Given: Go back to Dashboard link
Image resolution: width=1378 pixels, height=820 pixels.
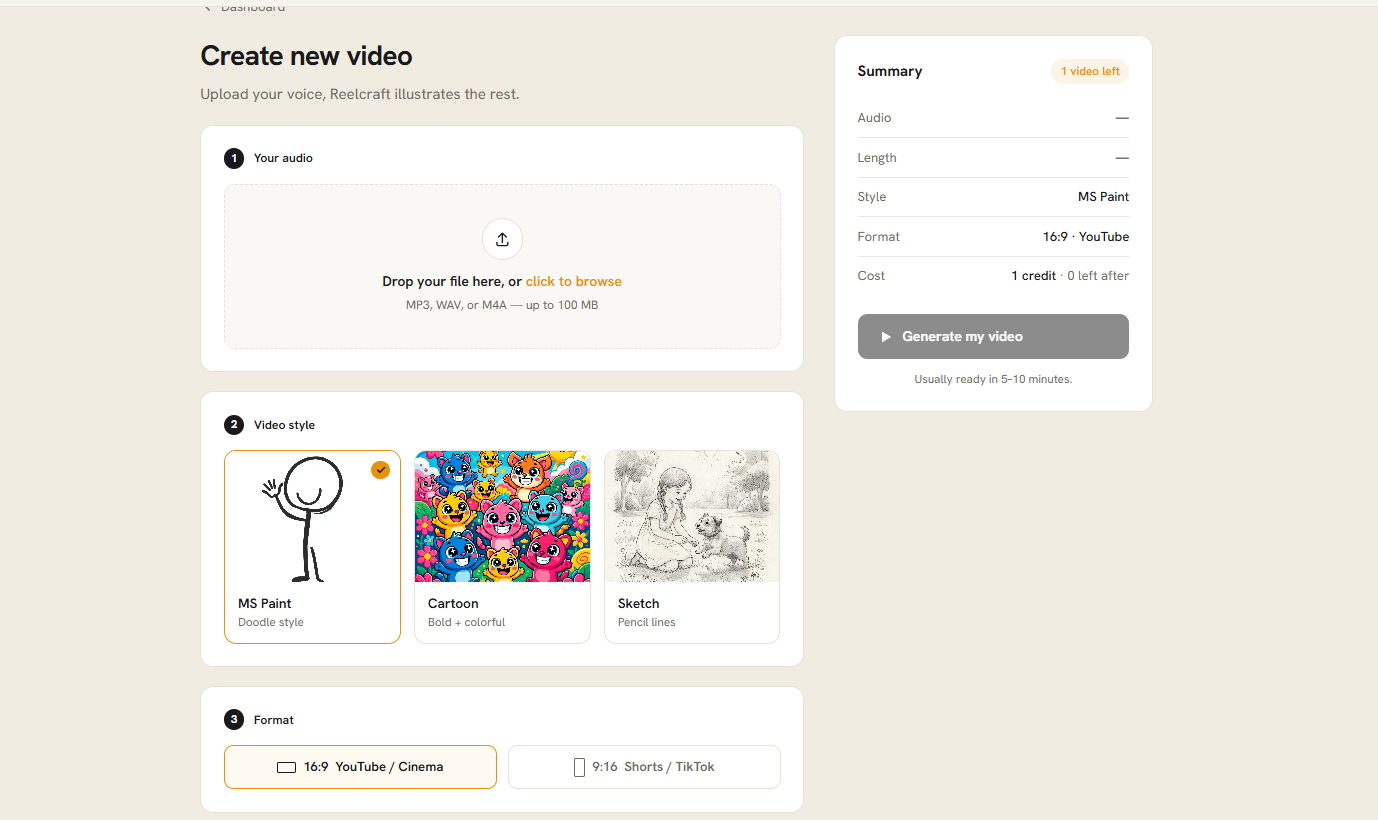Looking at the screenshot, I should (244, 7).
